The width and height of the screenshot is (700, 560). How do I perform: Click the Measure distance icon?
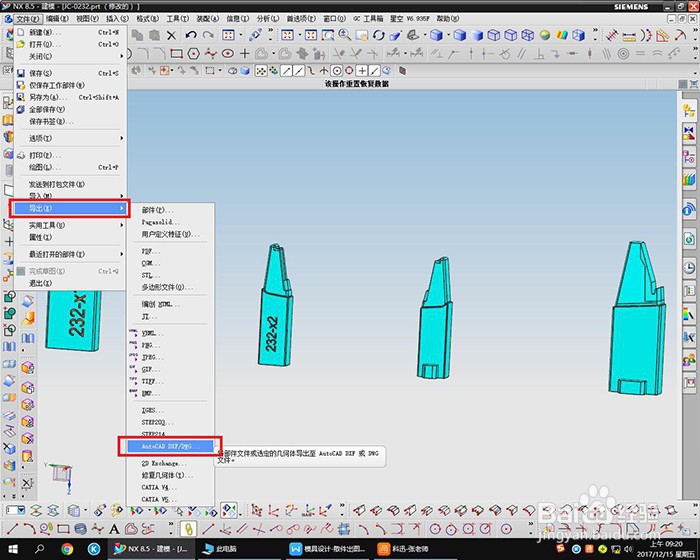tap(629, 35)
